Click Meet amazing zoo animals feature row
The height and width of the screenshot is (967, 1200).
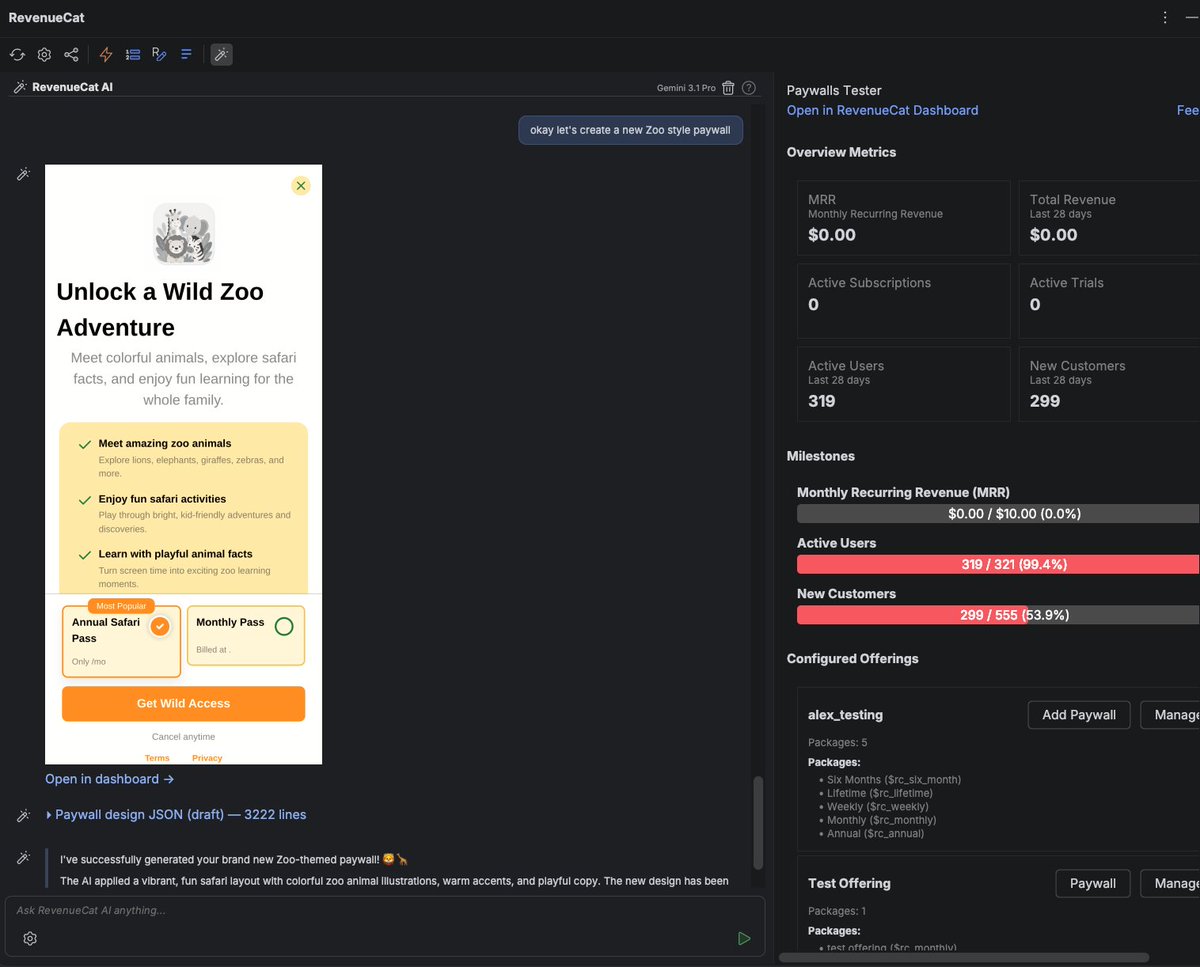pos(183,457)
